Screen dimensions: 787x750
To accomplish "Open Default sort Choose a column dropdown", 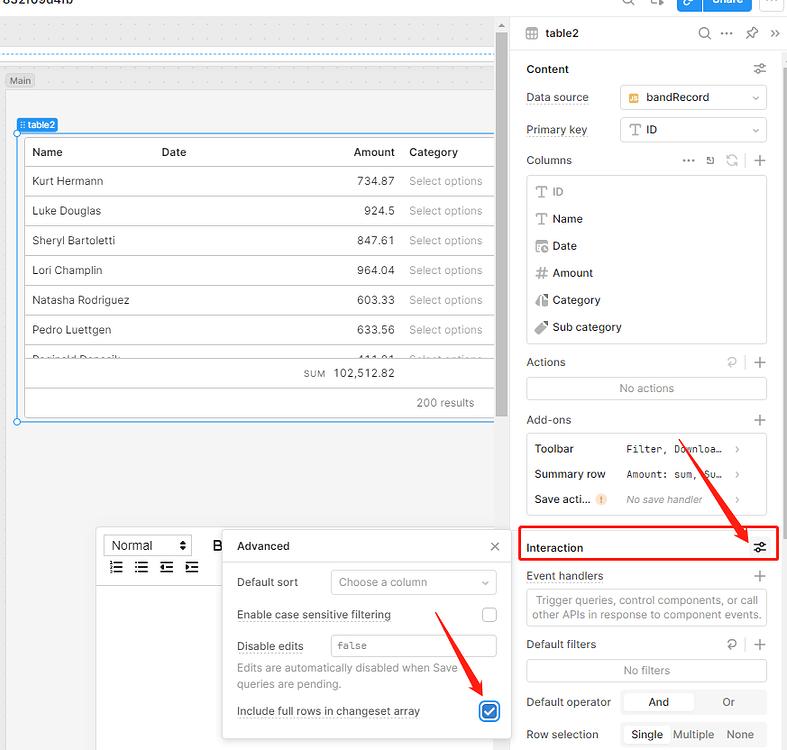I will [414, 582].
